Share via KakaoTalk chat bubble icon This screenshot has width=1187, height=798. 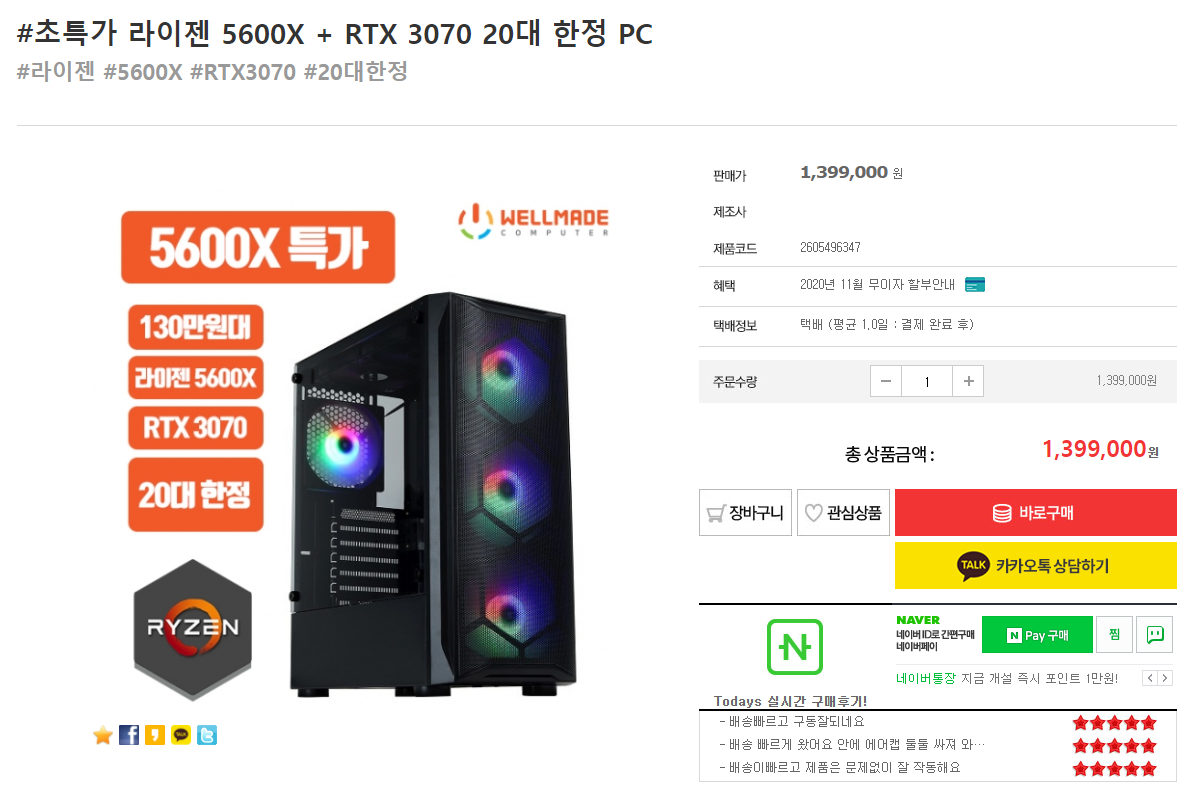181,735
